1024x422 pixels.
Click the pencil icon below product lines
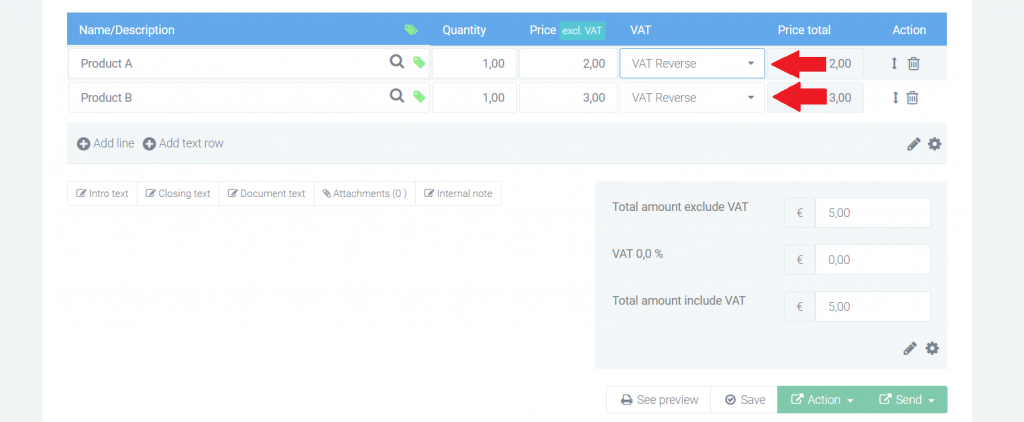point(914,144)
